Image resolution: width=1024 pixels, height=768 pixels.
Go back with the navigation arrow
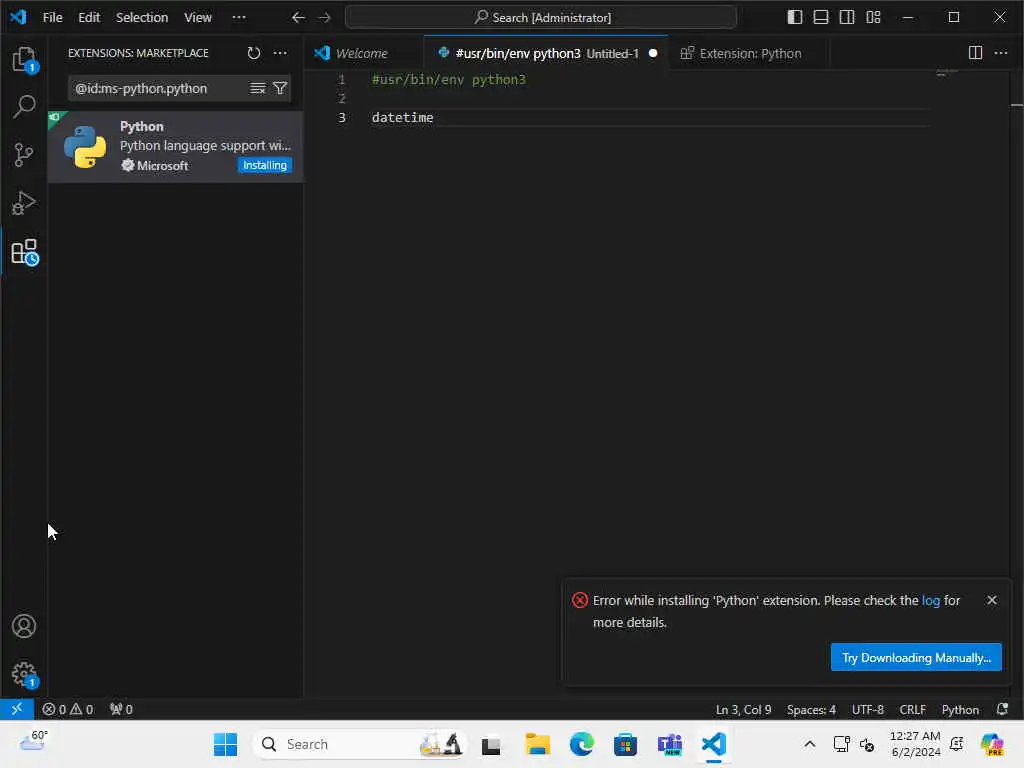click(x=298, y=18)
